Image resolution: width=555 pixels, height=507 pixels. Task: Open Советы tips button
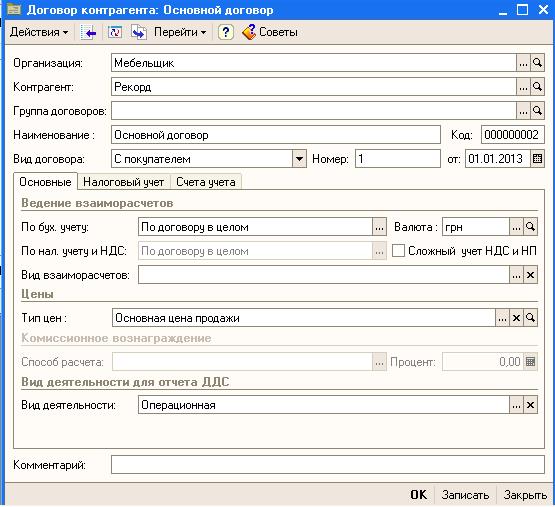coord(270,32)
